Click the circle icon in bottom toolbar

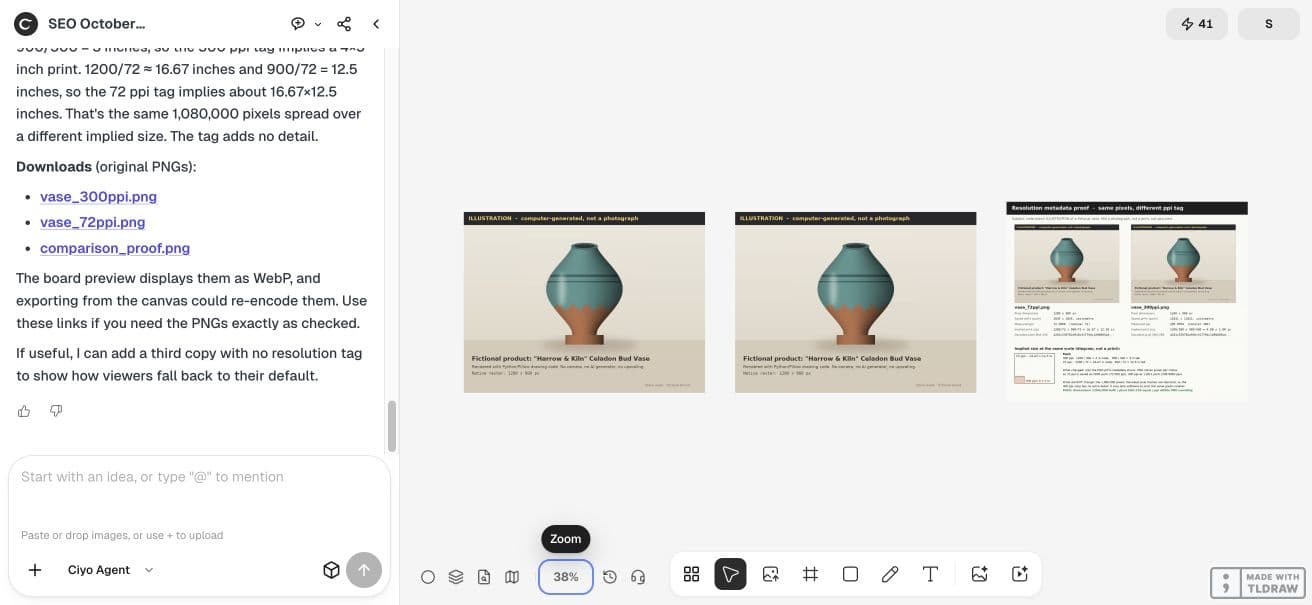point(428,577)
